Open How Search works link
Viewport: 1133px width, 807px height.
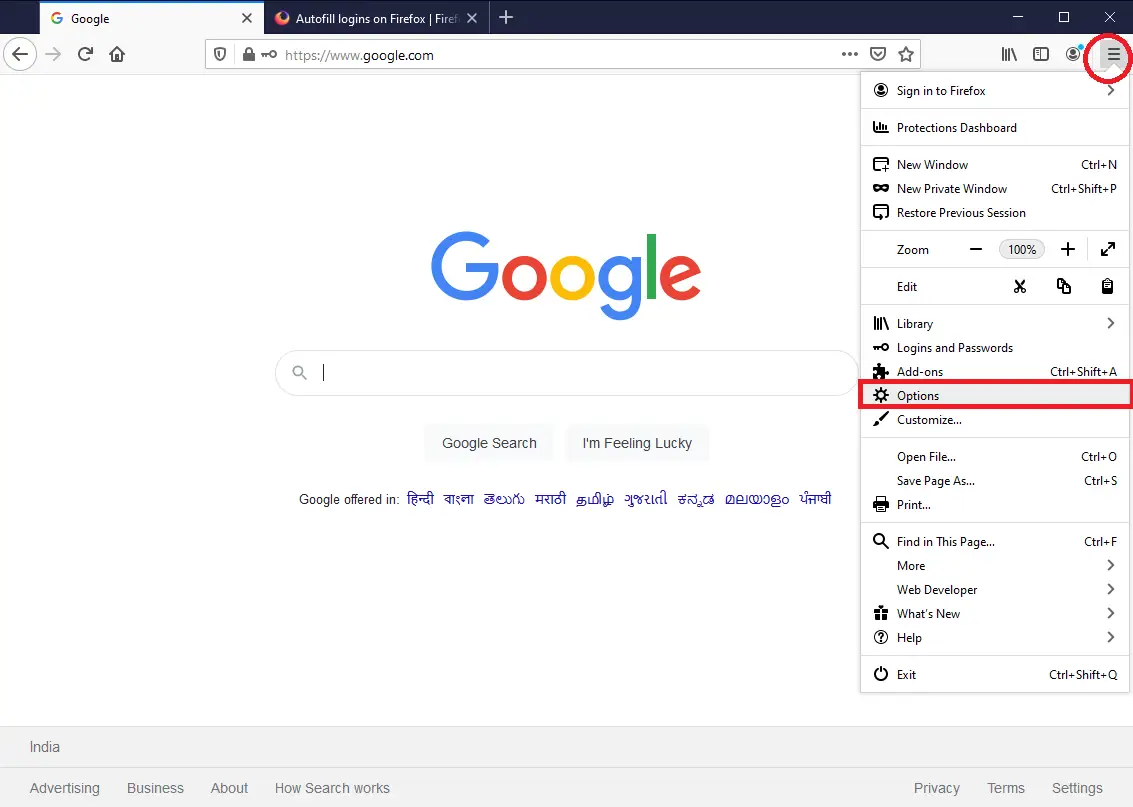pos(332,787)
